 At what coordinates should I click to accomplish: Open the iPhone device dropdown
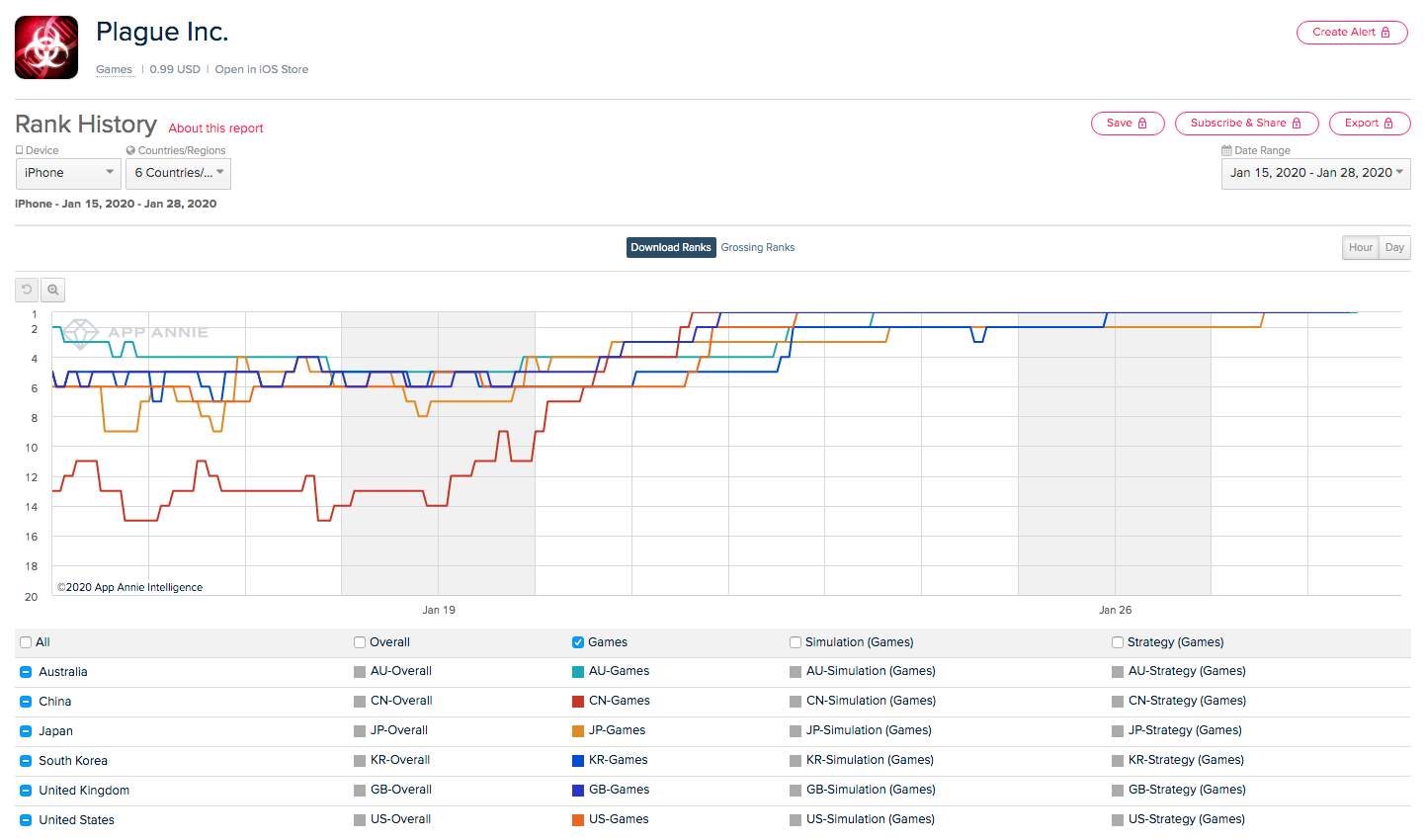68,173
